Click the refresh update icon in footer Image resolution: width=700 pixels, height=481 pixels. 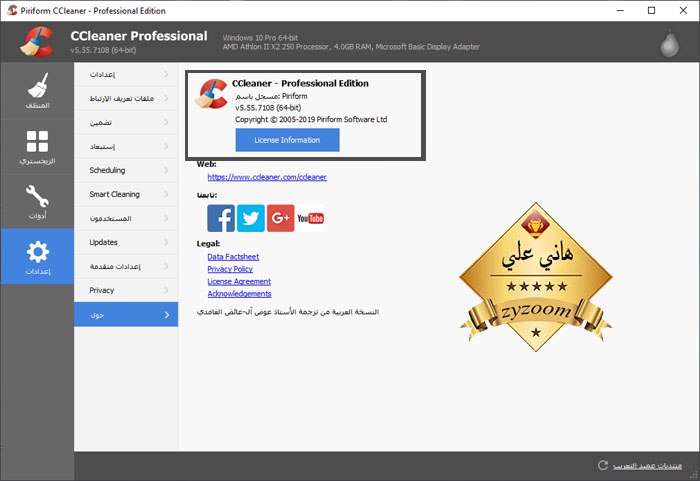(603, 465)
